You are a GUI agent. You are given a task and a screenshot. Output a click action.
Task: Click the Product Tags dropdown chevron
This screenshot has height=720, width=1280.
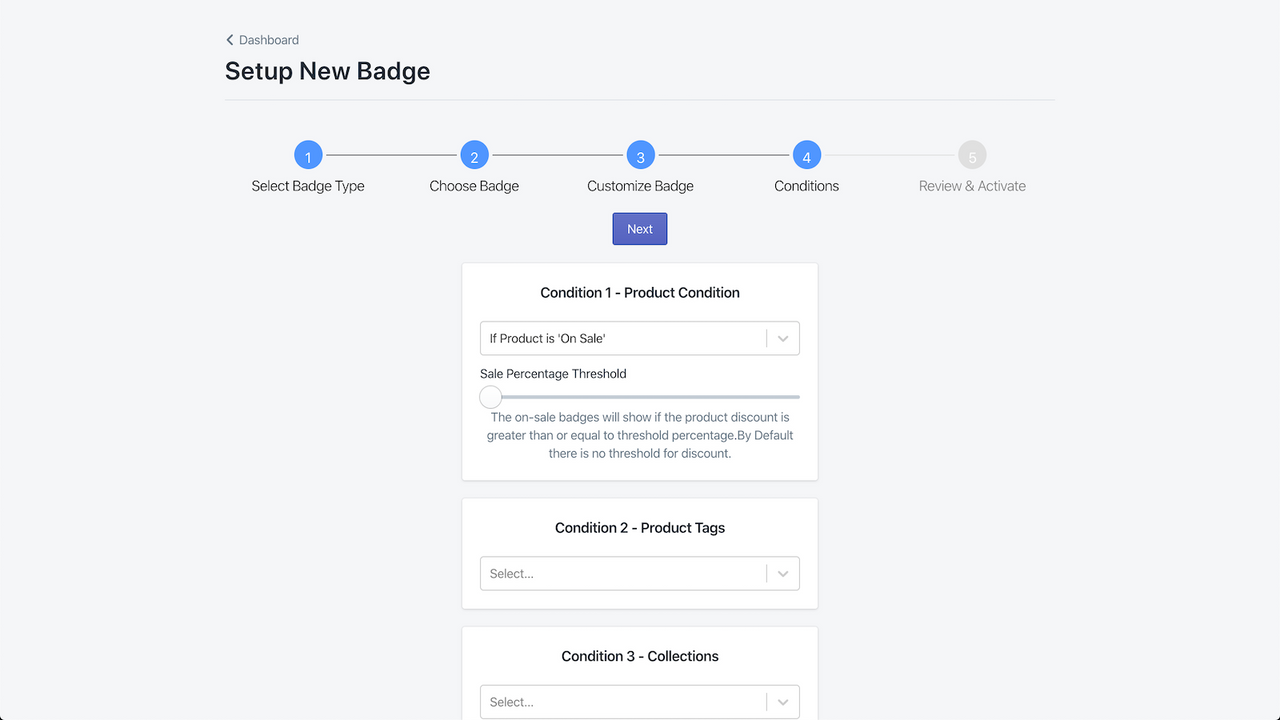click(783, 573)
